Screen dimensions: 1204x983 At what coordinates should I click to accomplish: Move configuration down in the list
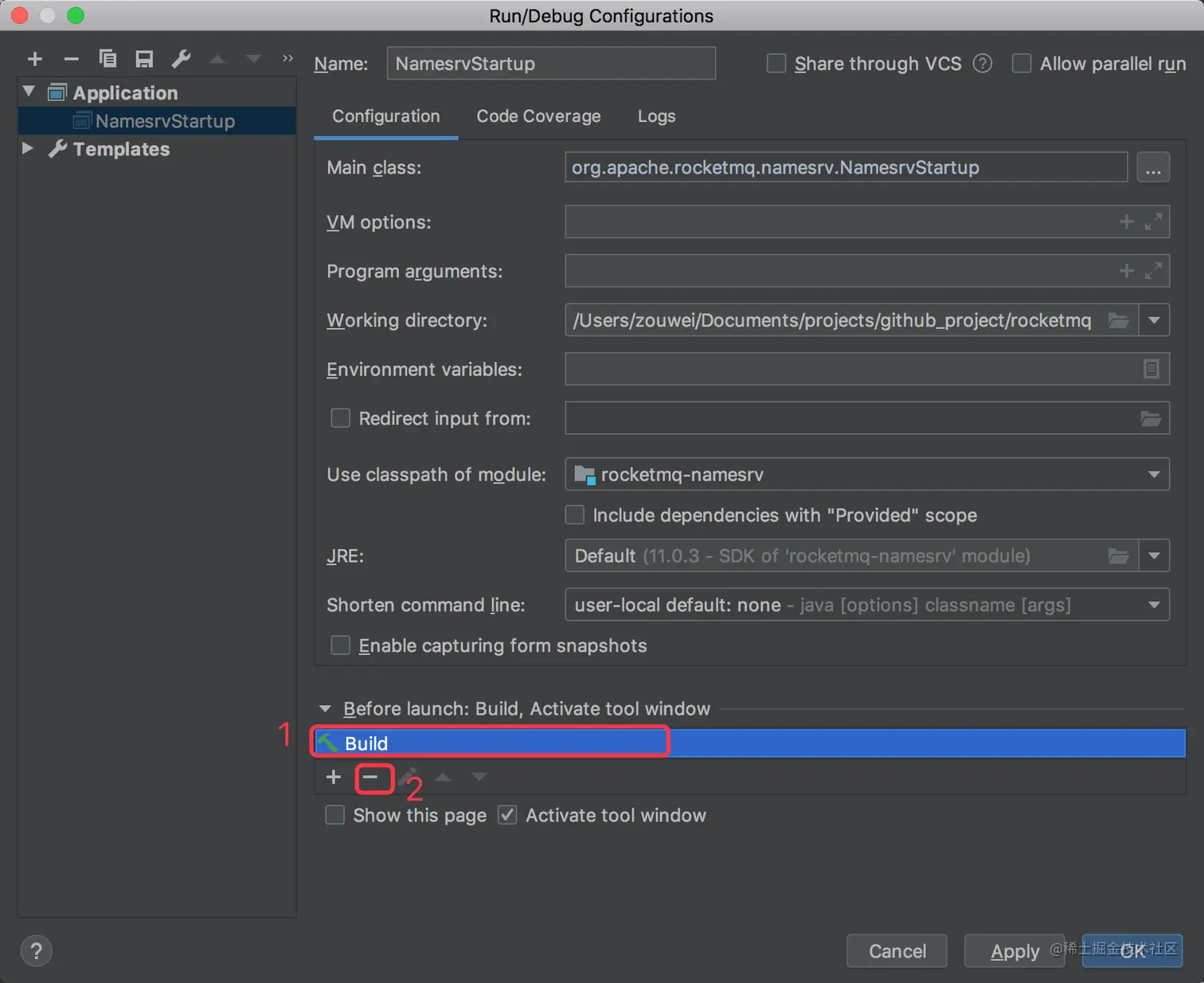point(253,59)
